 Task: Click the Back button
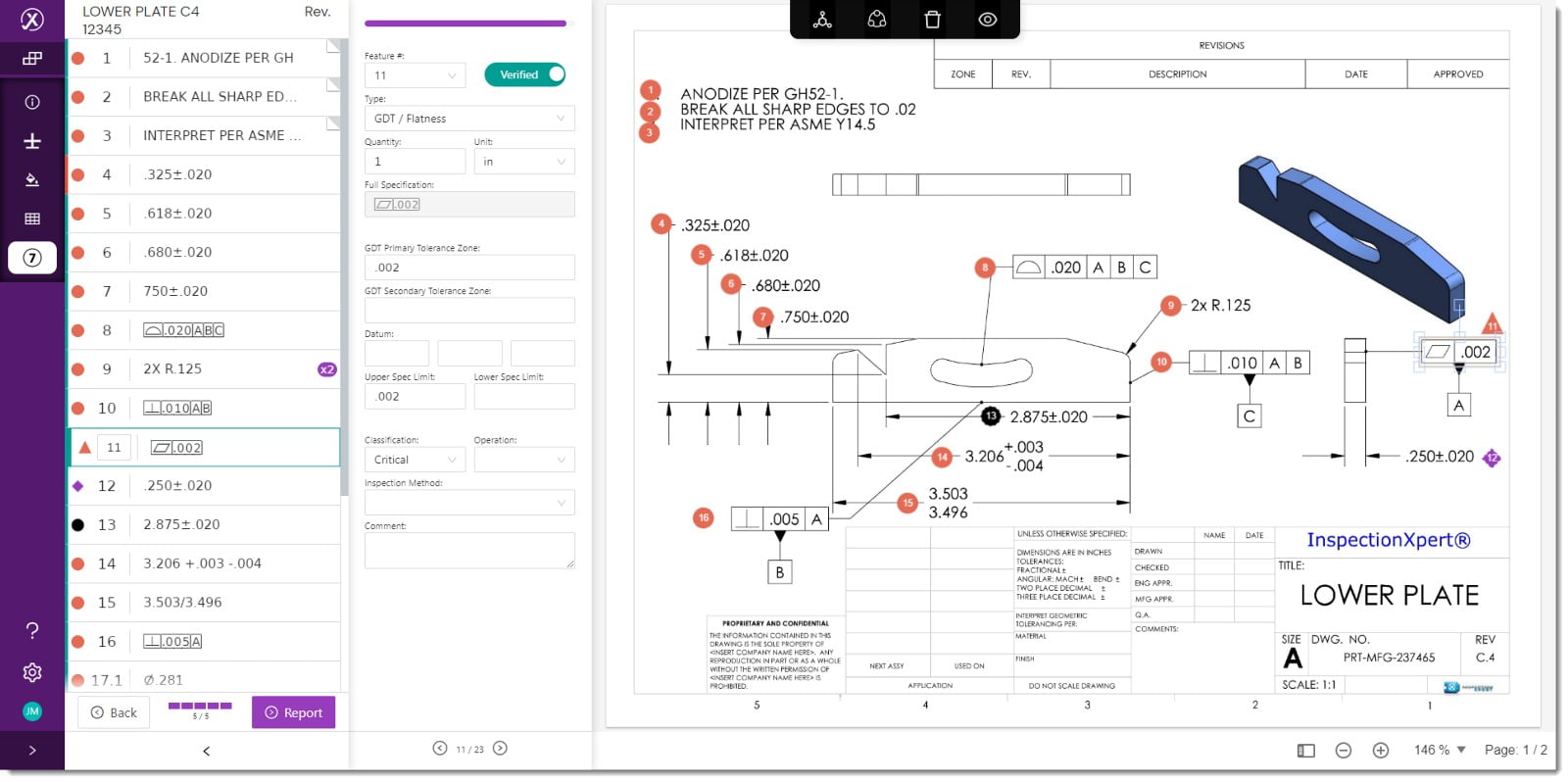(x=114, y=712)
